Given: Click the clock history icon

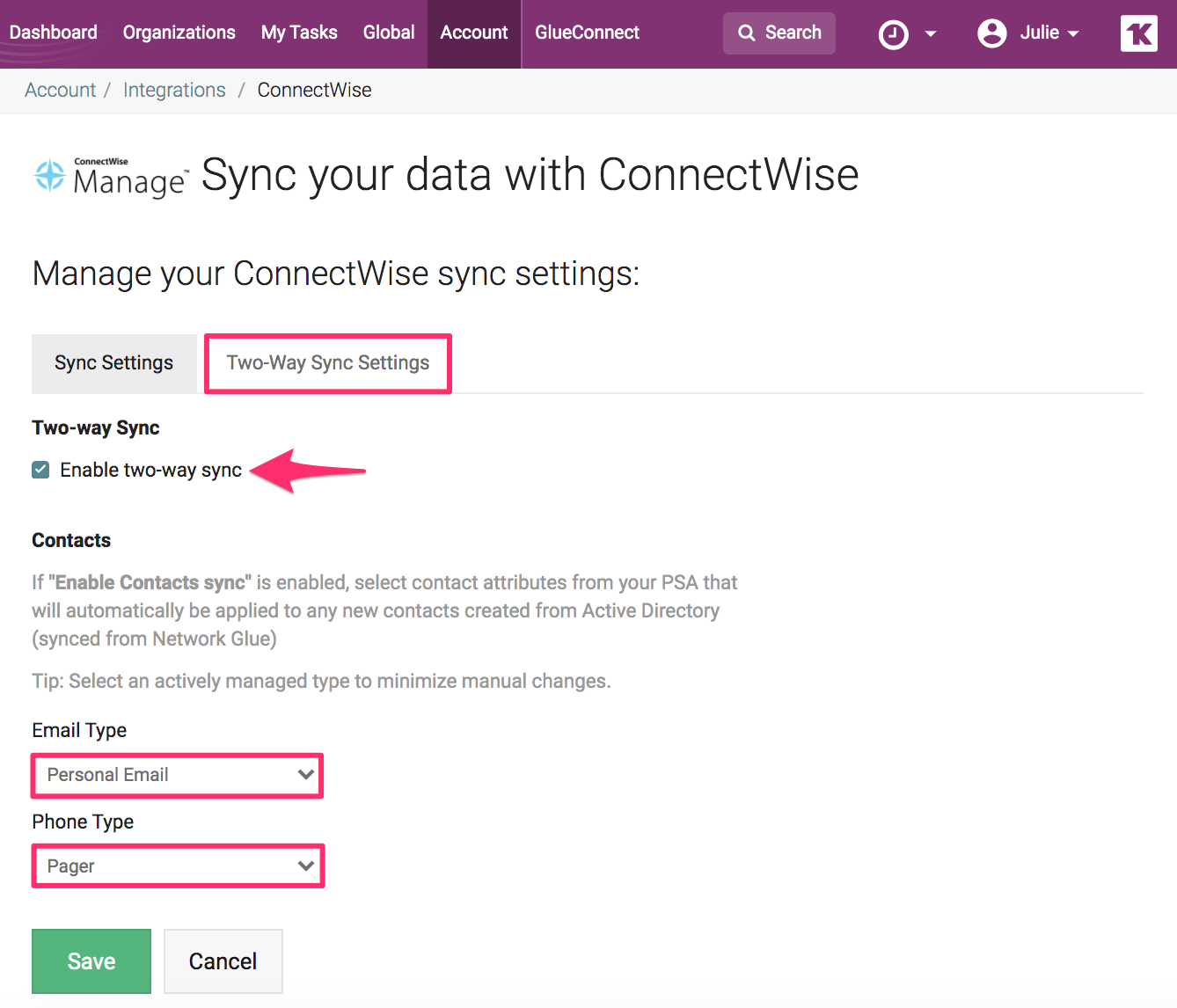Looking at the screenshot, I should coord(893,34).
